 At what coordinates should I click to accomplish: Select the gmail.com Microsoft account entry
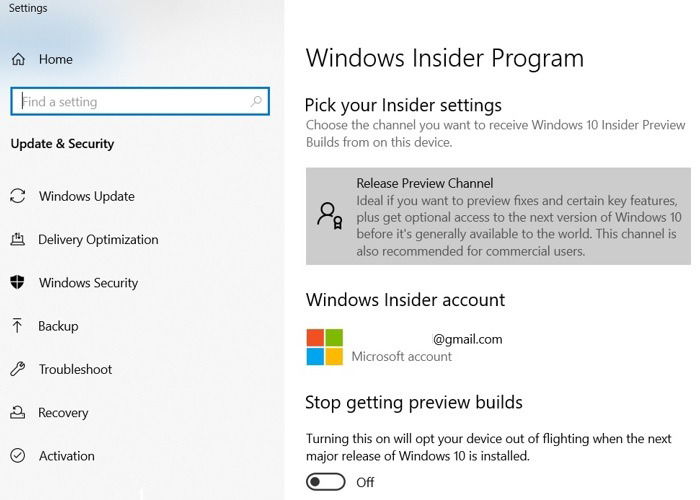(404, 347)
